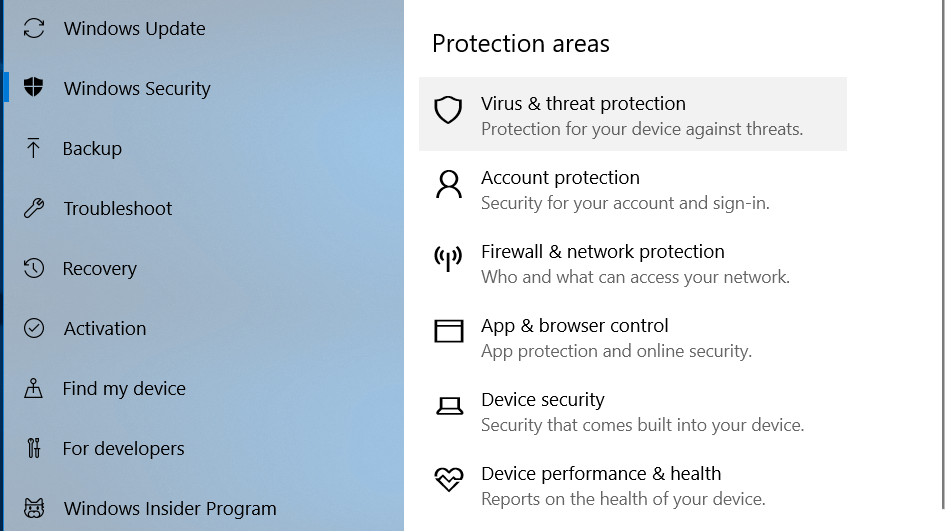Click the Find my device person icon
The width and height of the screenshot is (945, 531).
34,388
